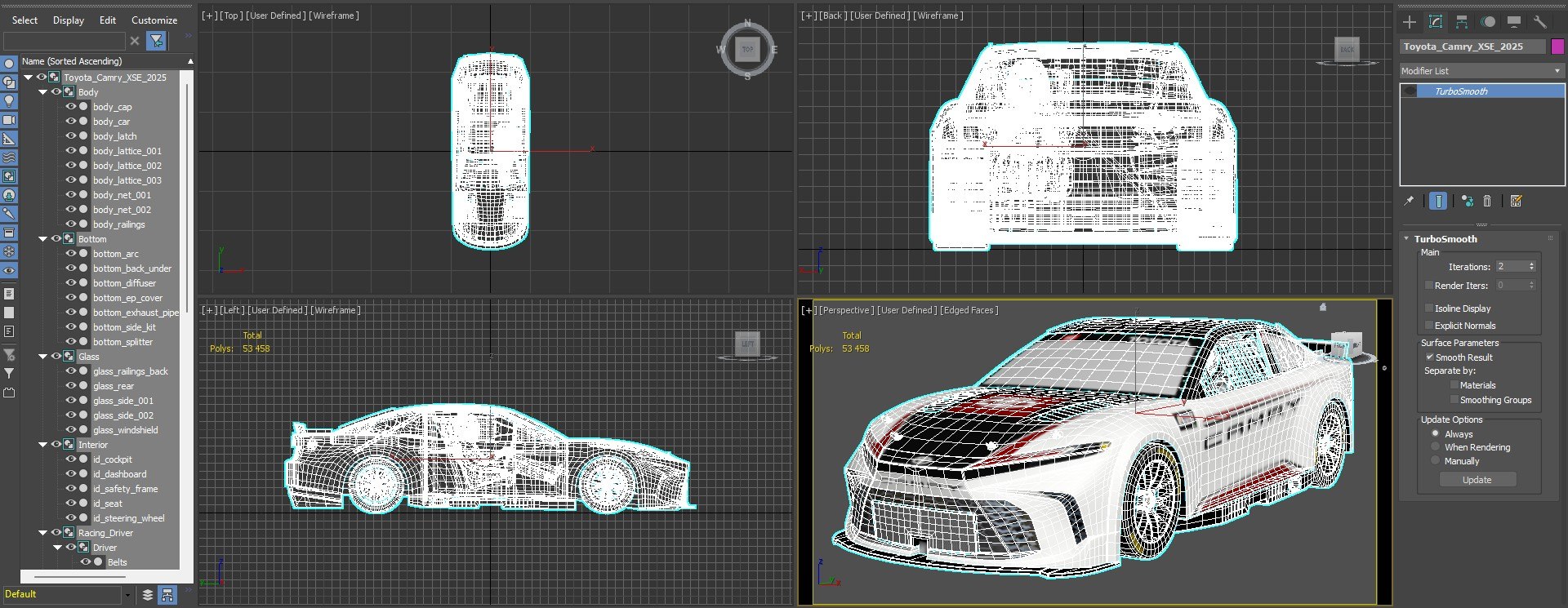This screenshot has height=608, width=1568.
Task: Toggle Display Frozen Objects snowflake filter
Action: [9, 251]
